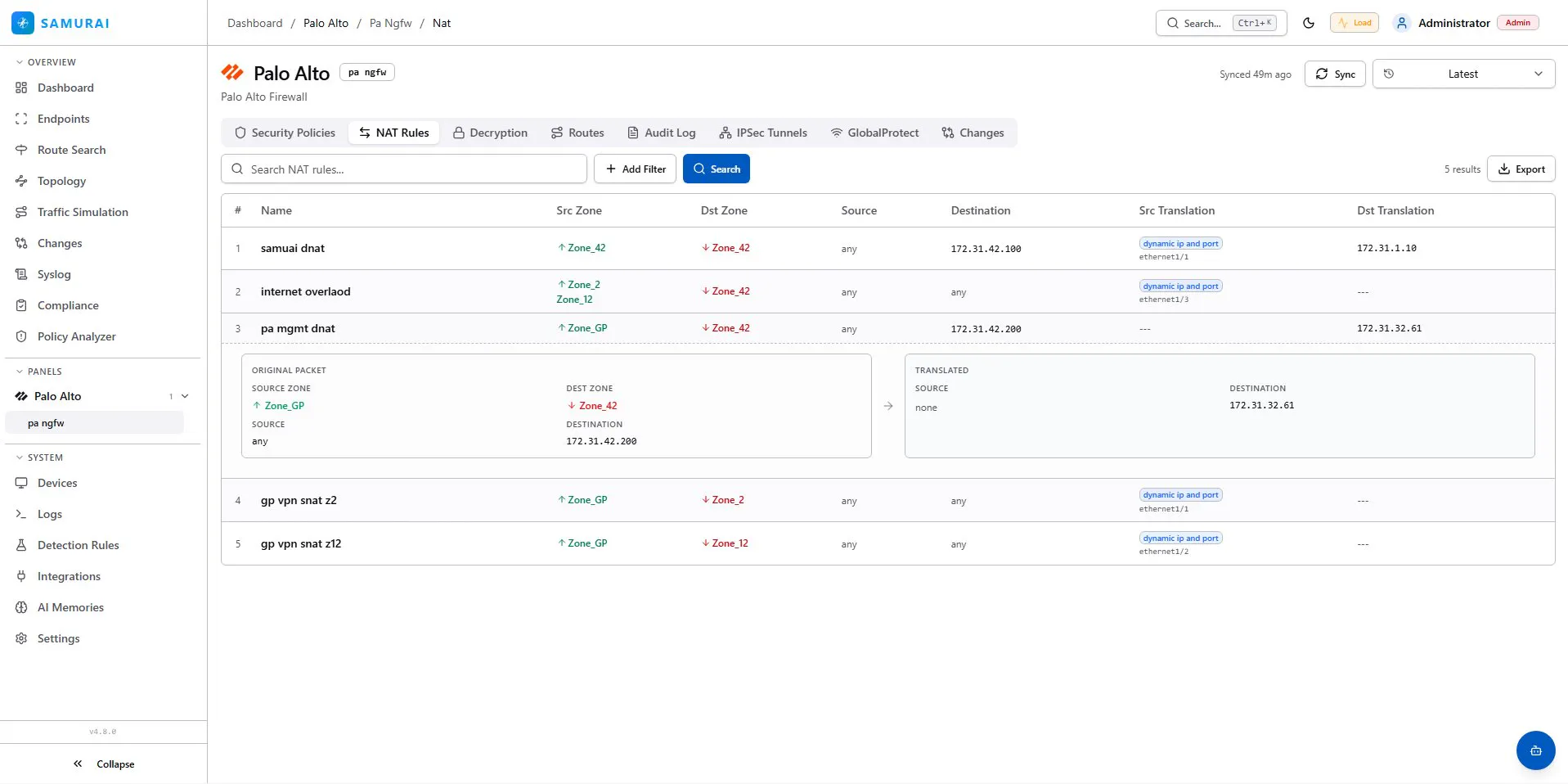This screenshot has height=784, width=1568.
Task: Collapse the expanded pa mgmt dnat row
Action: tap(887, 328)
